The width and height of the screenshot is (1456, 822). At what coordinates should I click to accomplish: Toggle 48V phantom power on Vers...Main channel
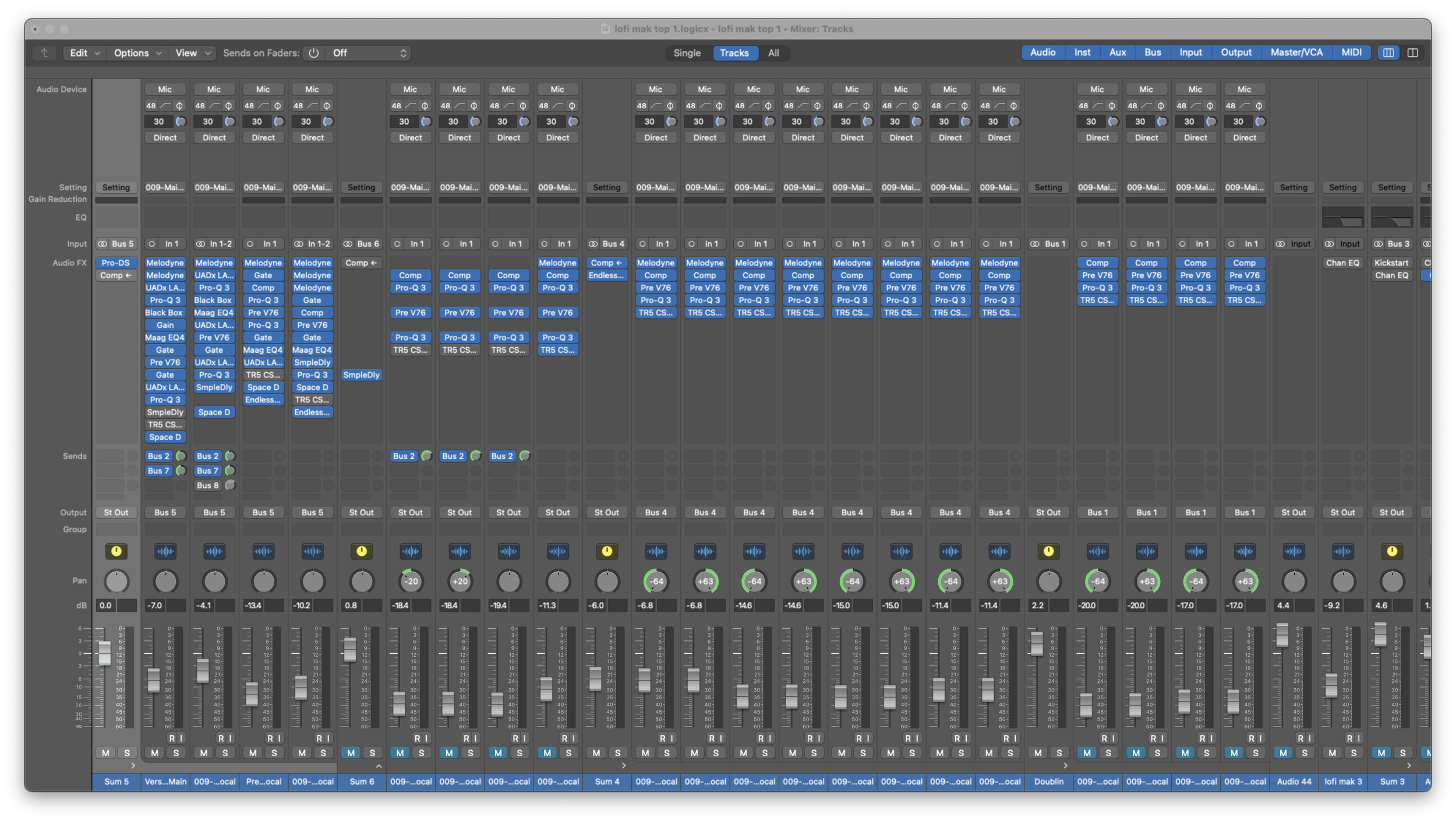151,106
